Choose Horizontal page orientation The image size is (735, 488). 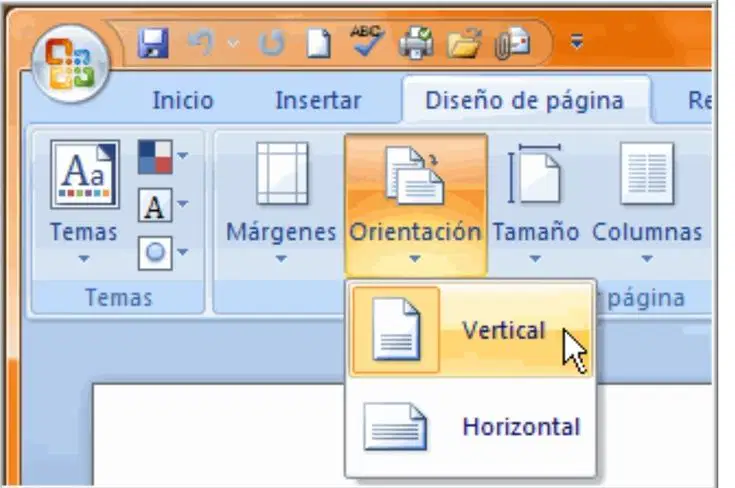(470, 427)
